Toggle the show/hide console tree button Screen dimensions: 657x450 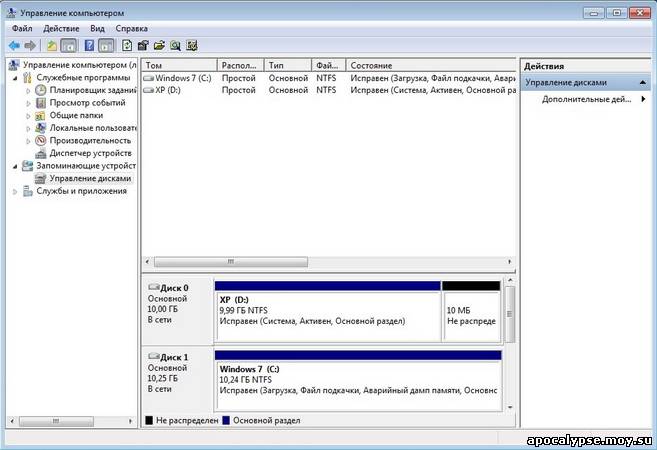[69, 46]
